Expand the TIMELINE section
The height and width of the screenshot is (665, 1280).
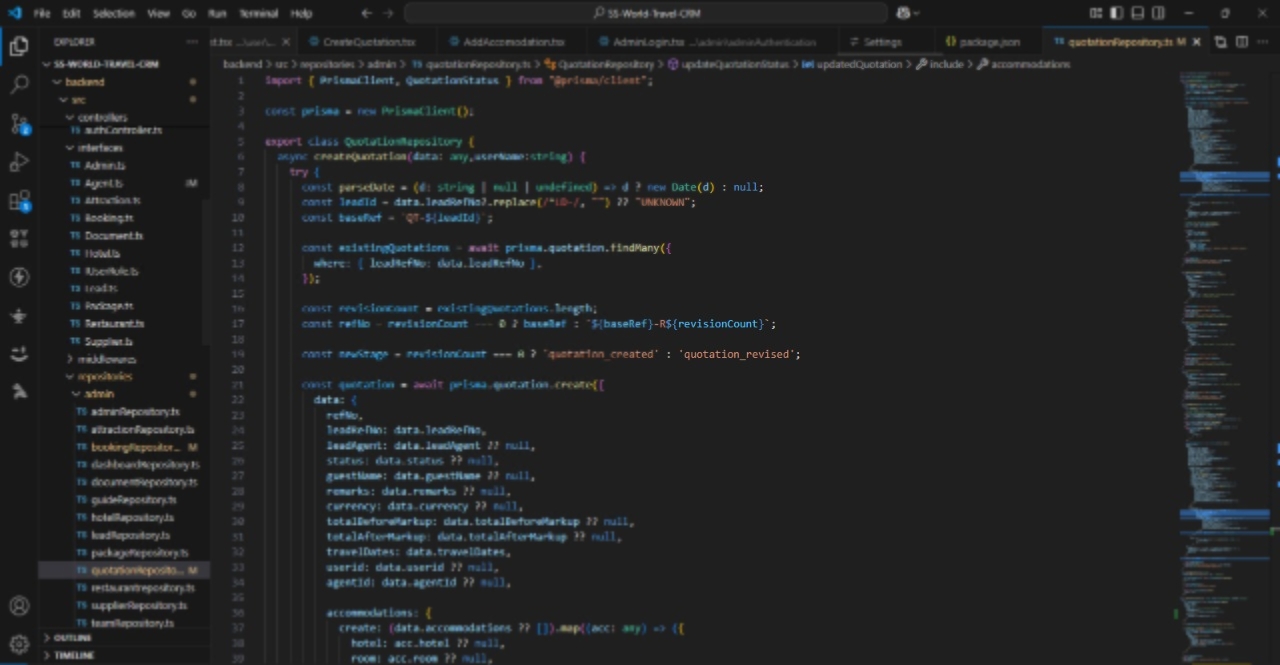(x=74, y=655)
